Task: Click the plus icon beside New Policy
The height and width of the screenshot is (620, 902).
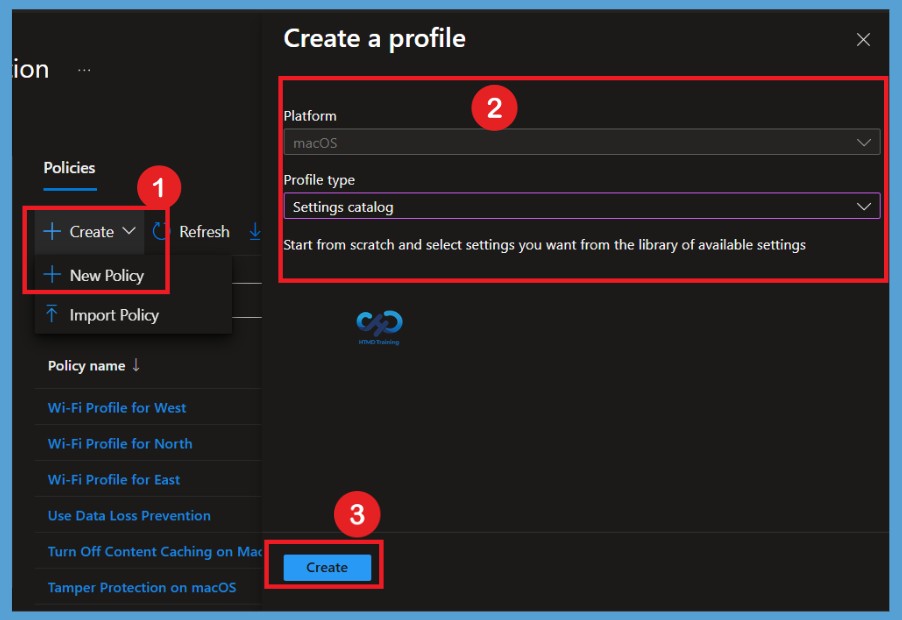Action: click(52, 275)
